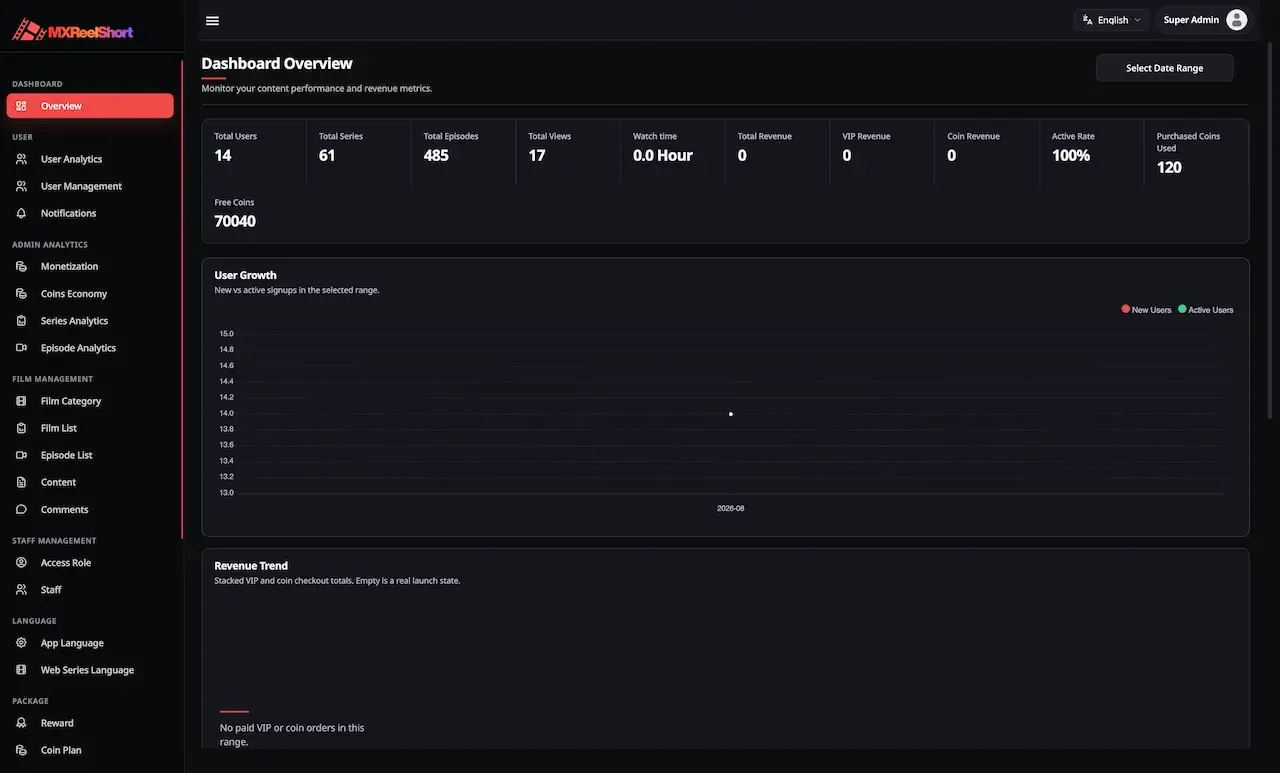Click the data point on User Growth chart
Viewport: 1280px width, 773px height.
[731, 414]
